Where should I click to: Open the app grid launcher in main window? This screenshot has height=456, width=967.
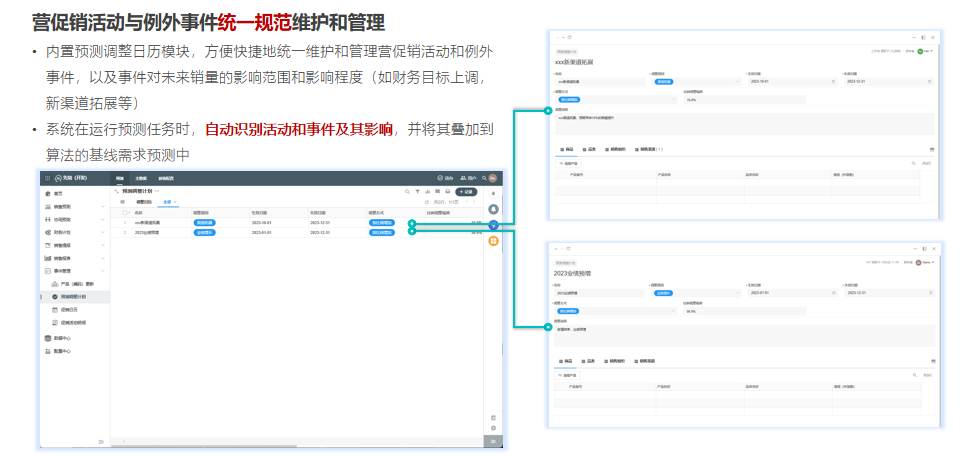pyautogui.click(x=47, y=178)
